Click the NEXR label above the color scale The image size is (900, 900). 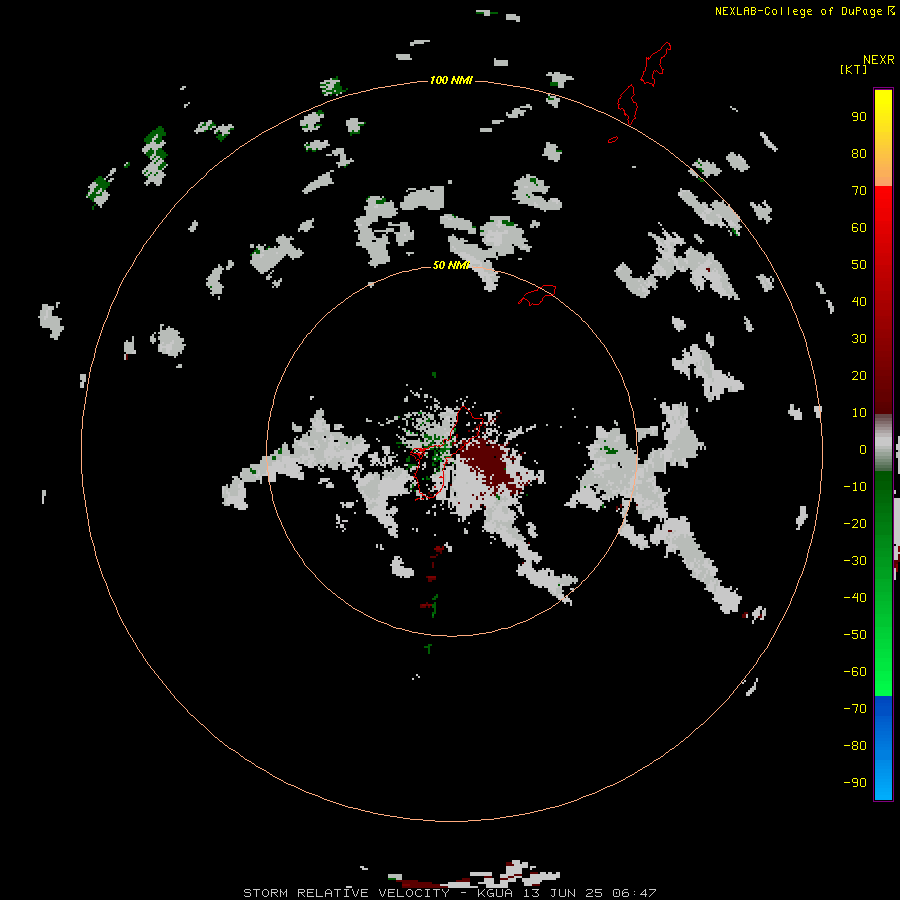point(879,60)
